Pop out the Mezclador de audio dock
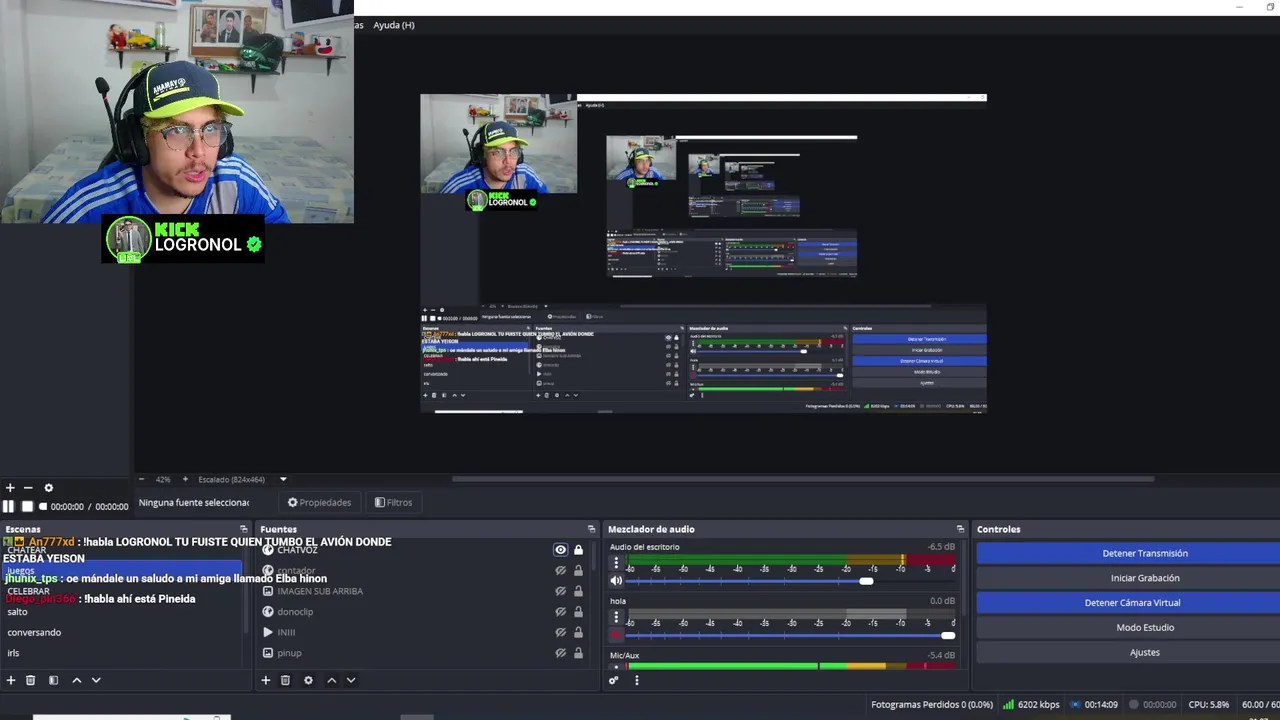This screenshot has height=720, width=1280. tap(960, 529)
